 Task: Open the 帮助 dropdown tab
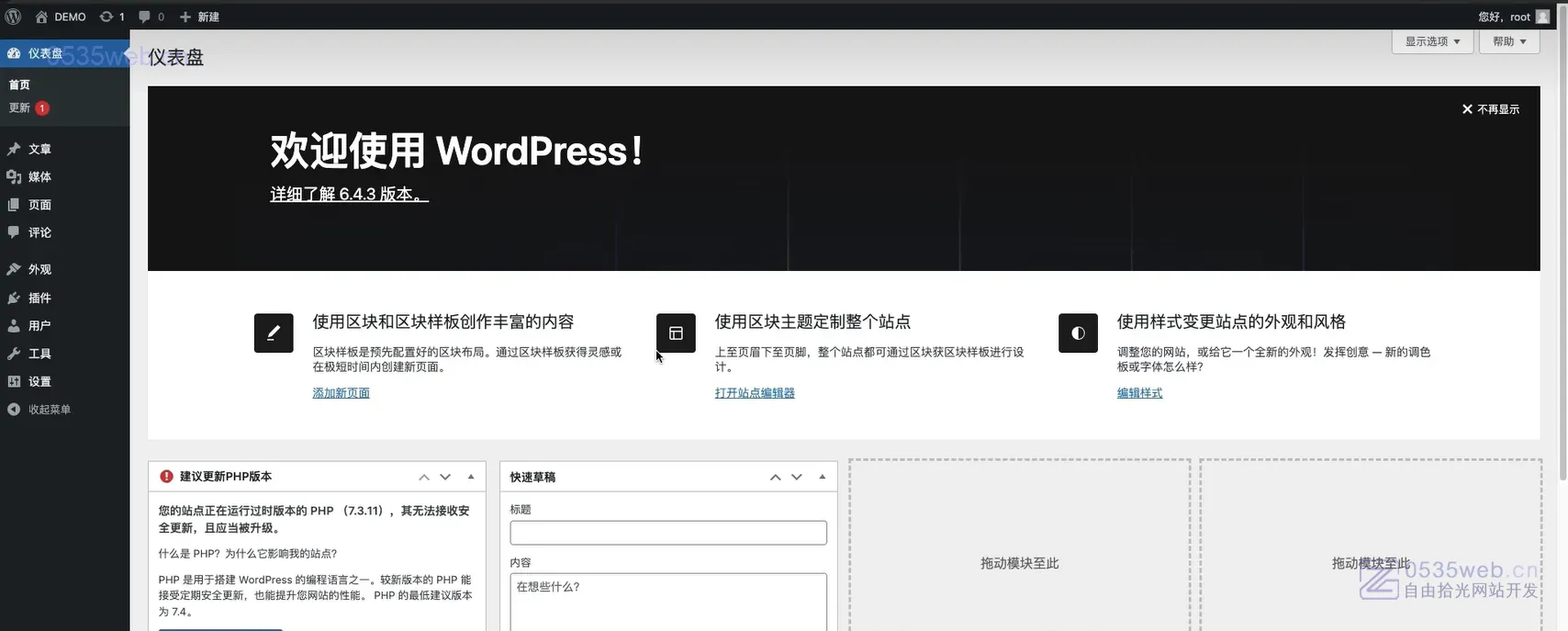coord(1508,41)
